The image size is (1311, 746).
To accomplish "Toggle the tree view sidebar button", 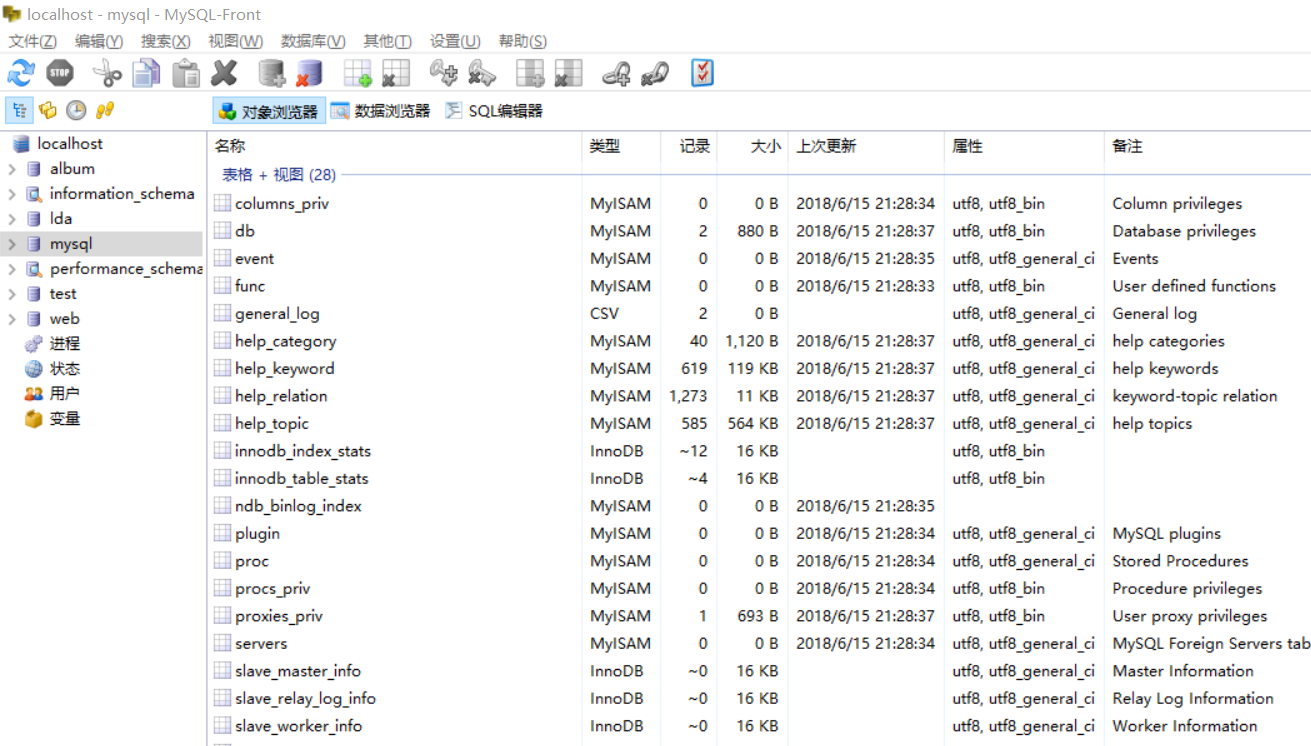I will coord(19,110).
